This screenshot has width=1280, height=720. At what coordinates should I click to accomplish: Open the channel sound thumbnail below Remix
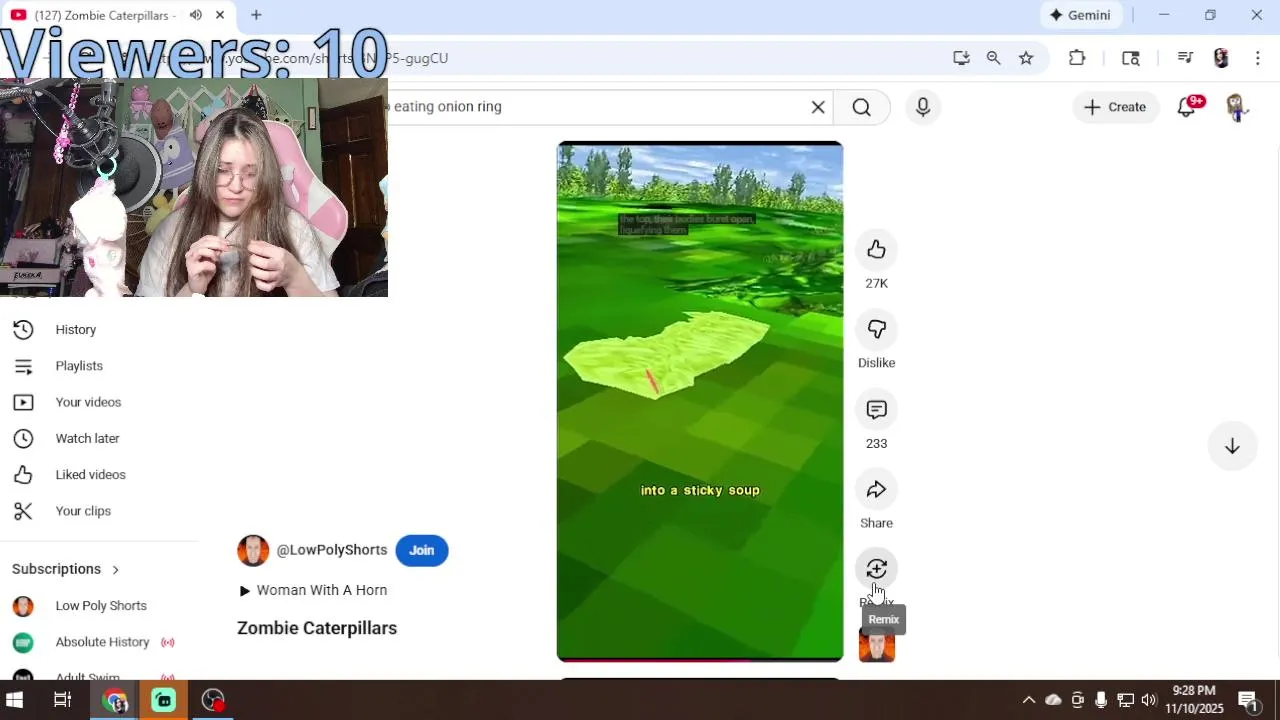tap(877, 646)
